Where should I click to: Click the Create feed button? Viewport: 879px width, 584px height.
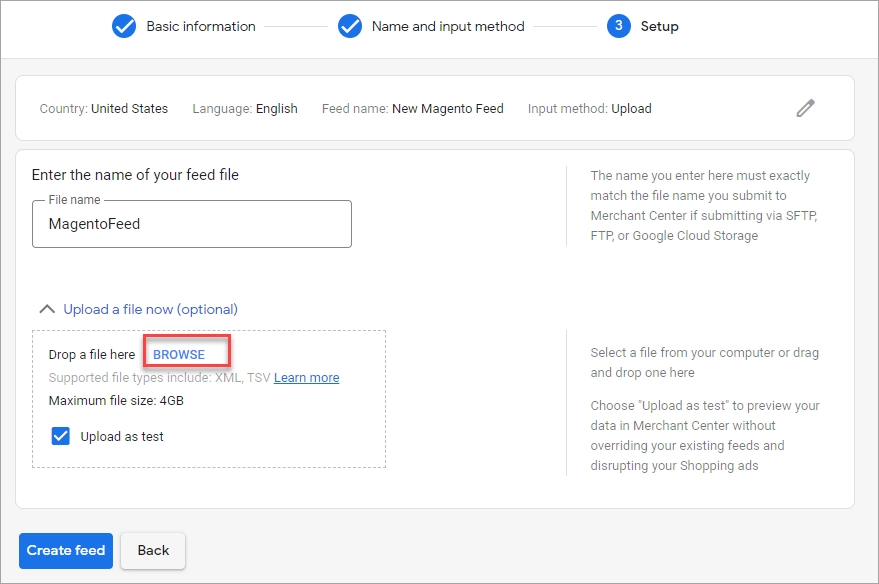(x=66, y=550)
